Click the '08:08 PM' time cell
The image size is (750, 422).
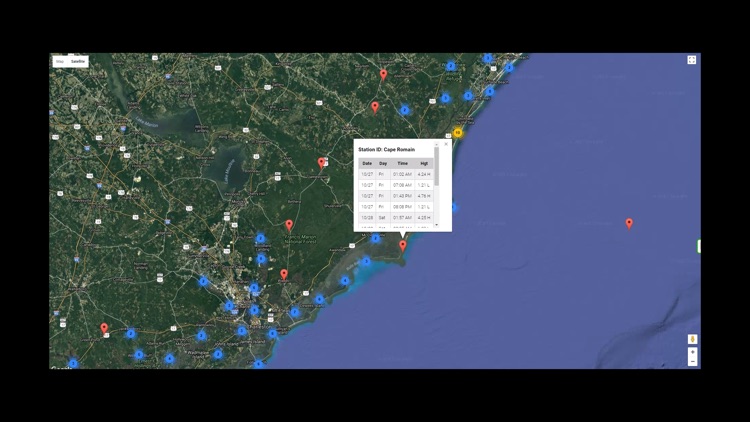(402, 207)
